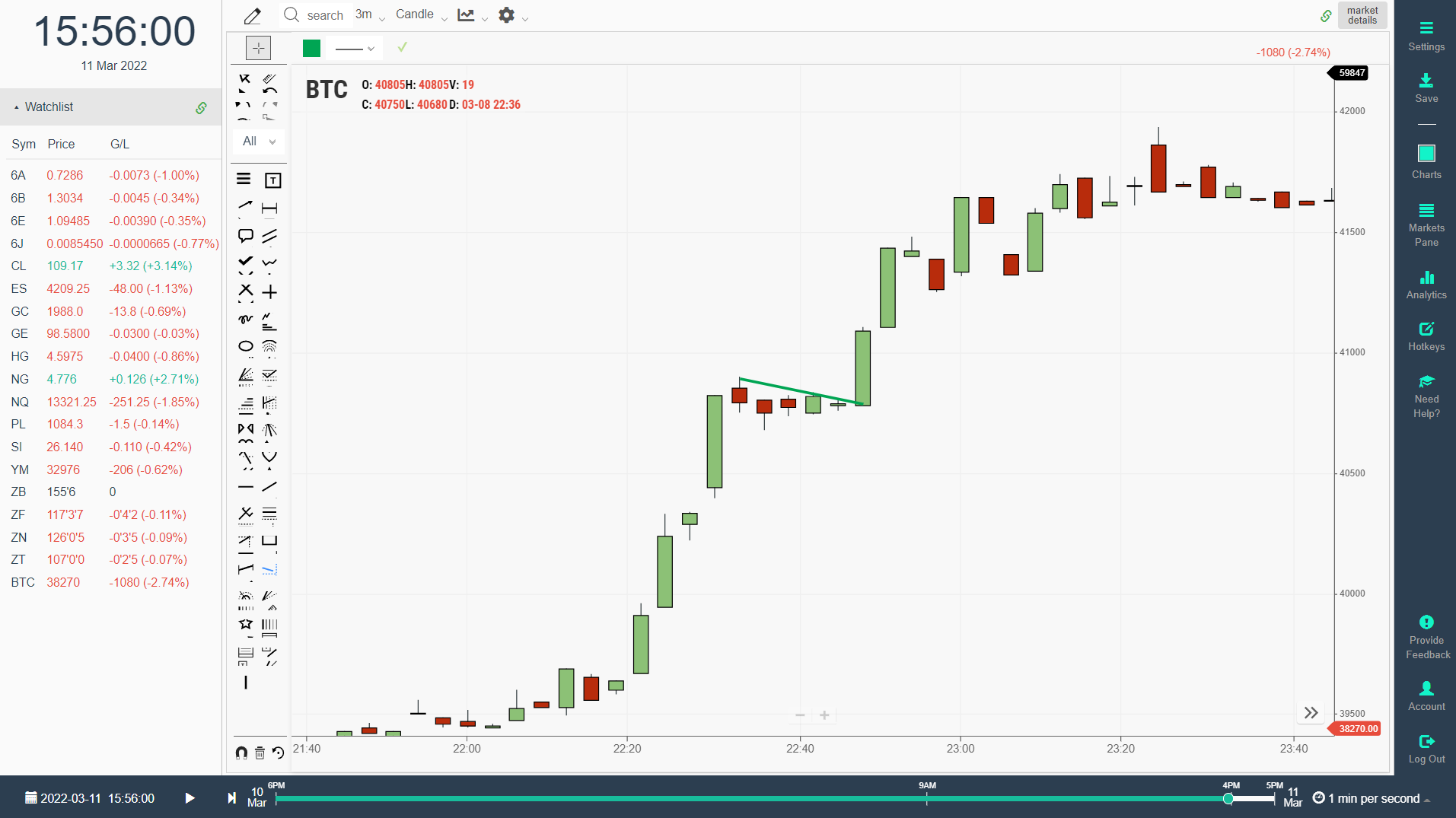
Task: Open the Charts panel in sidebar
Action: tap(1426, 160)
